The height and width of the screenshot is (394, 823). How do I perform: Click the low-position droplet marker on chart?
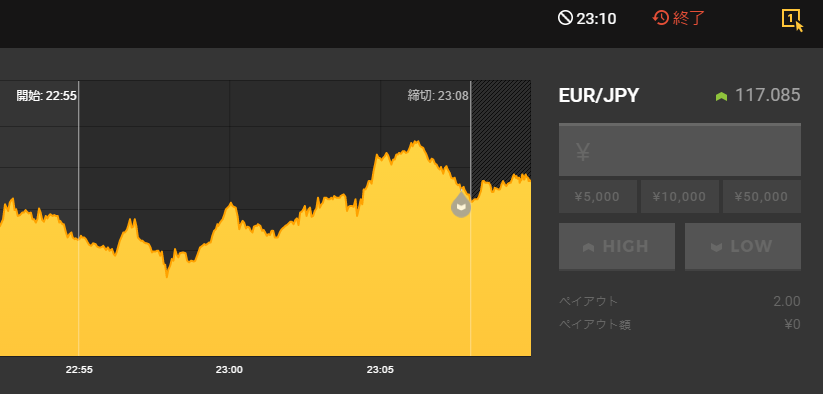coord(461,204)
